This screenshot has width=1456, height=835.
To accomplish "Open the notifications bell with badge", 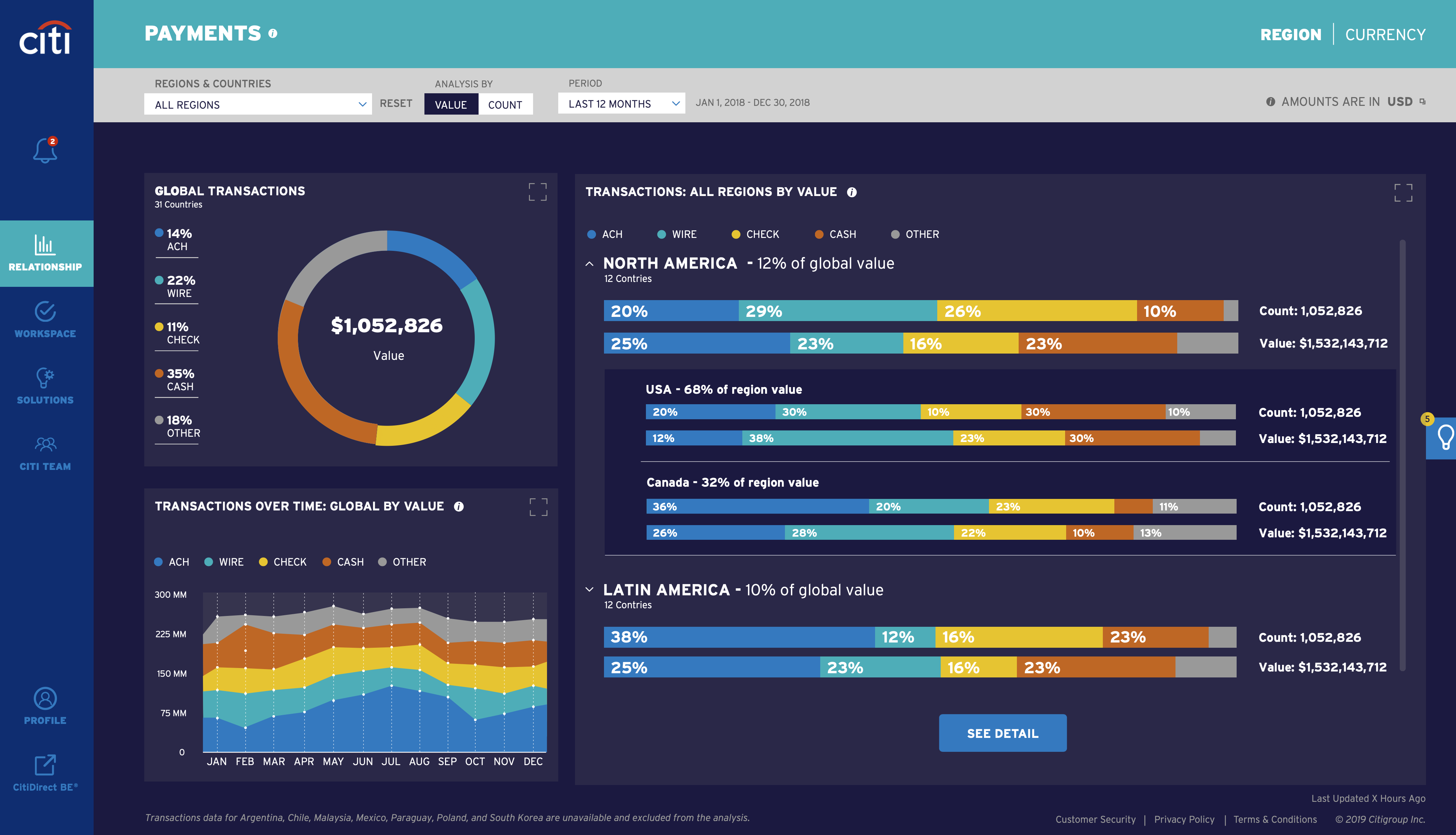I will (45, 150).
